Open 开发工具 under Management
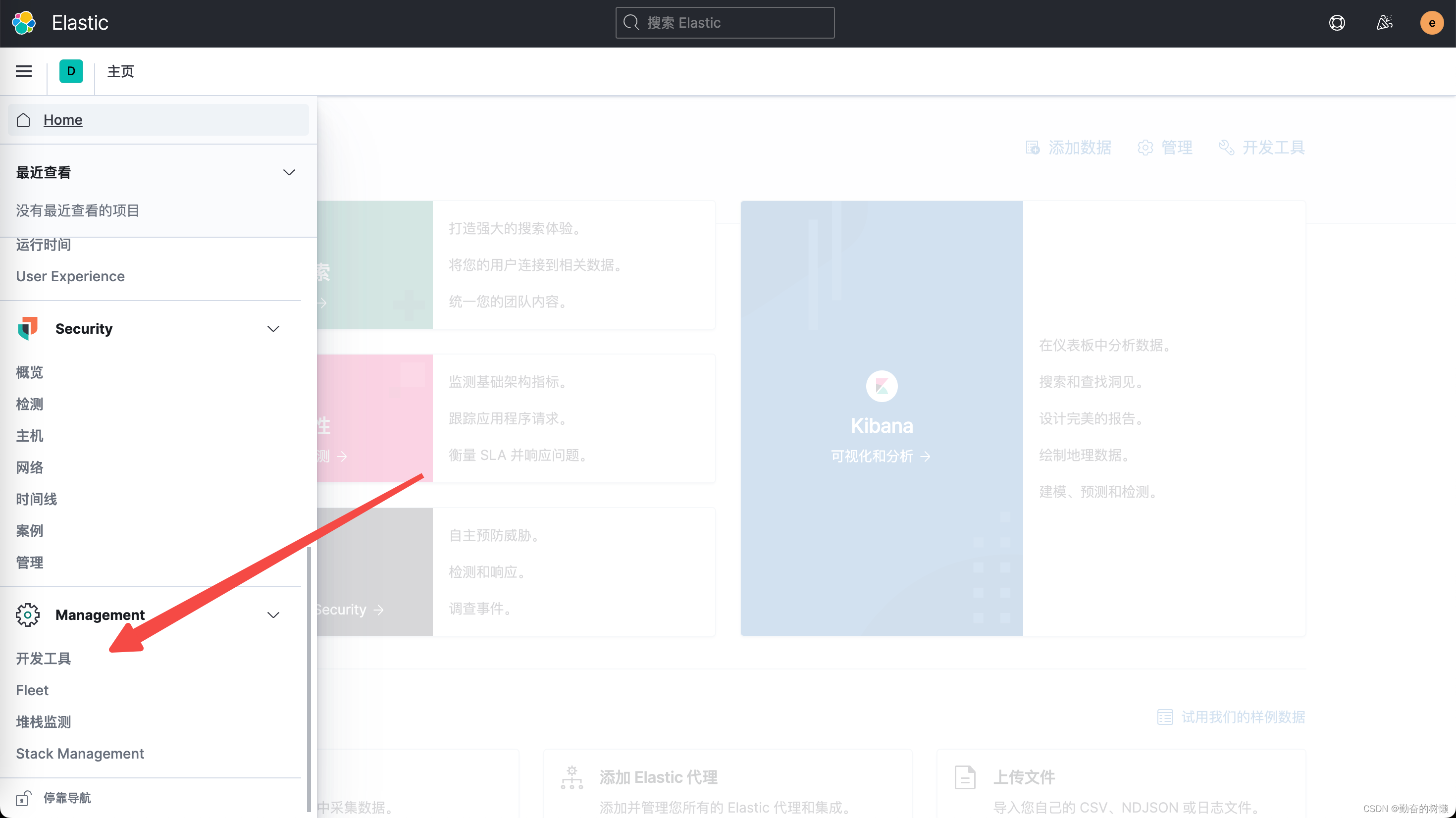Image resolution: width=1456 pixels, height=818 pixels. point(44,659)
